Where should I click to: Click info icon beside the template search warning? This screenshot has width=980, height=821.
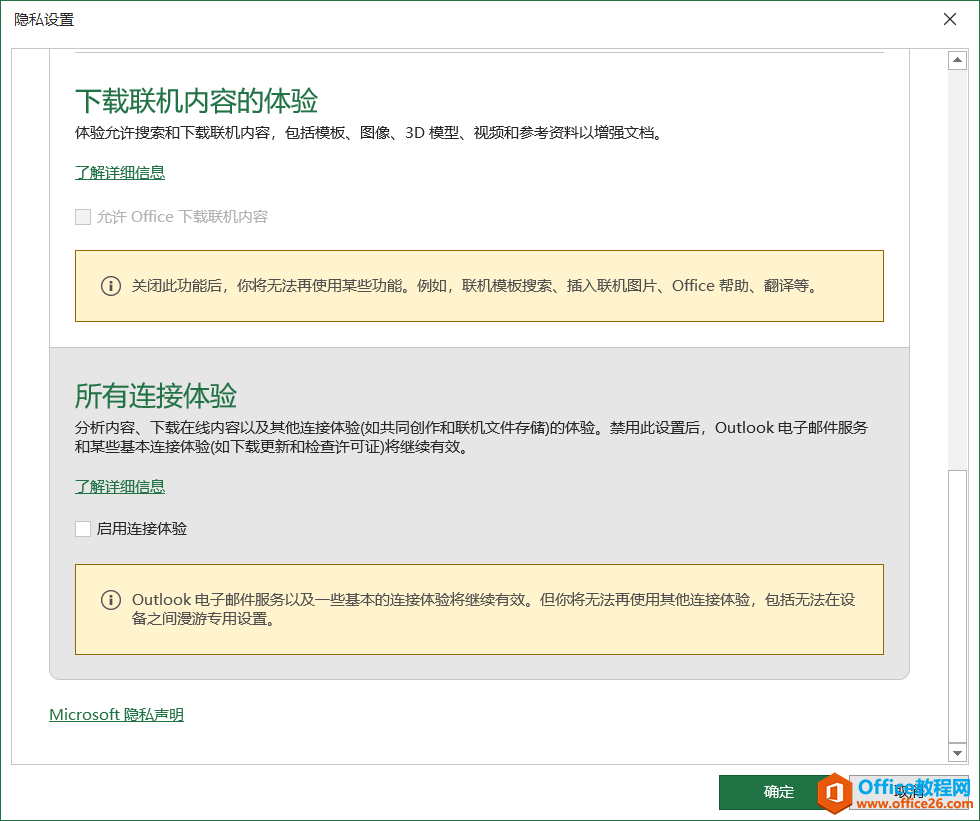[110, 284]
